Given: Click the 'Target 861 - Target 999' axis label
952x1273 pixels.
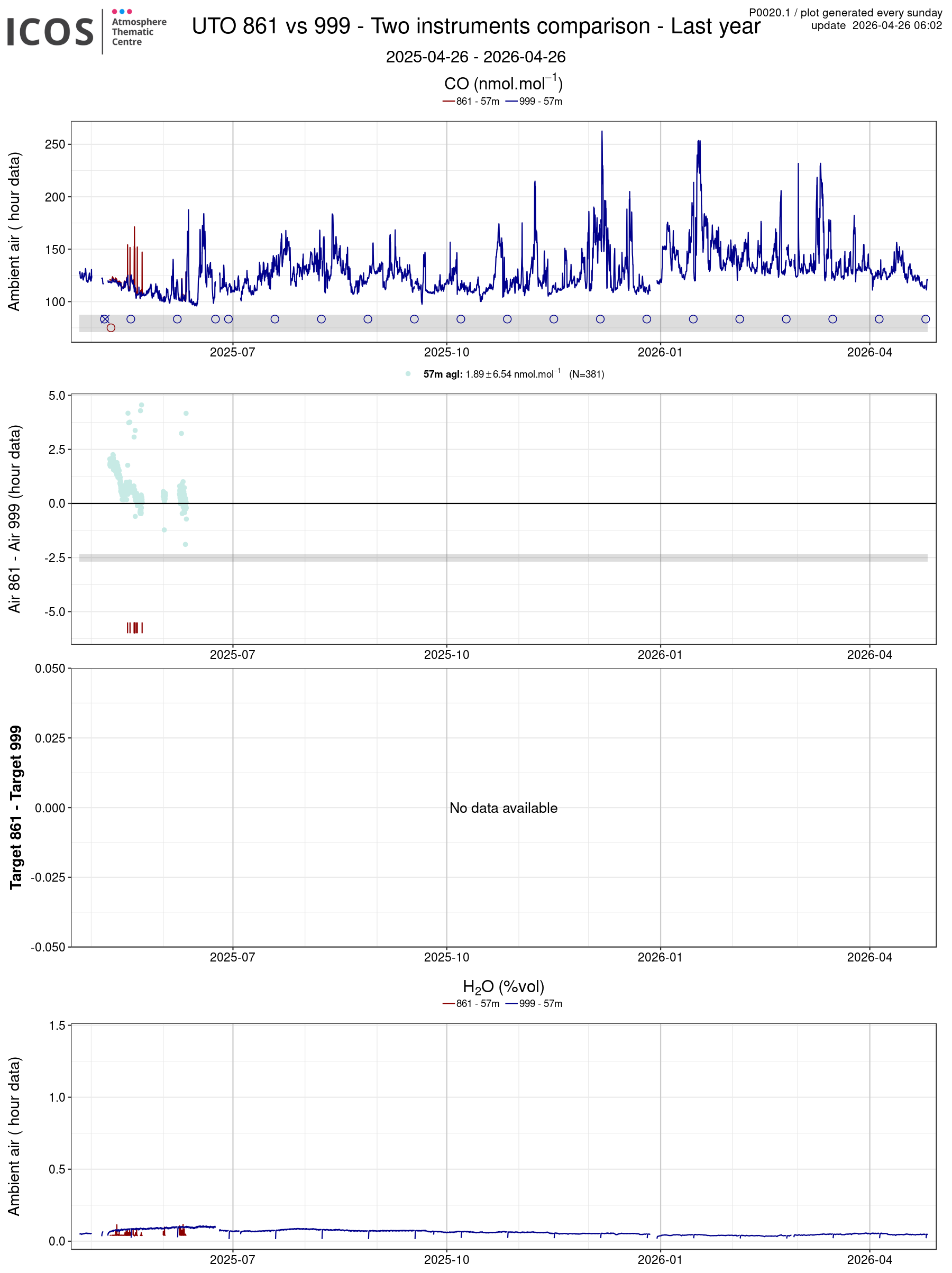Looking at the screenshot, I should 15,807.
